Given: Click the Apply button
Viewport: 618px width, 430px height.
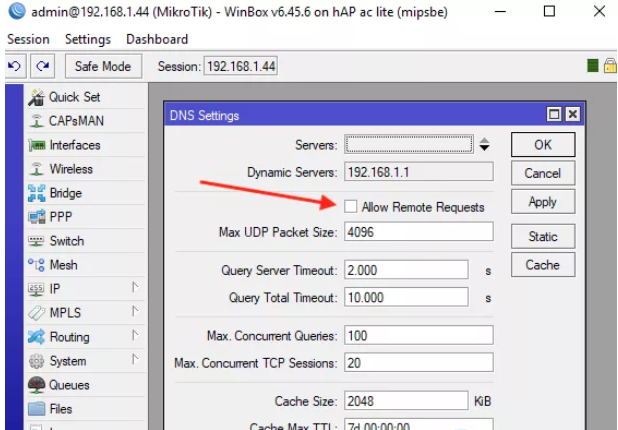Looking at the screenshot, I should 542,201.
